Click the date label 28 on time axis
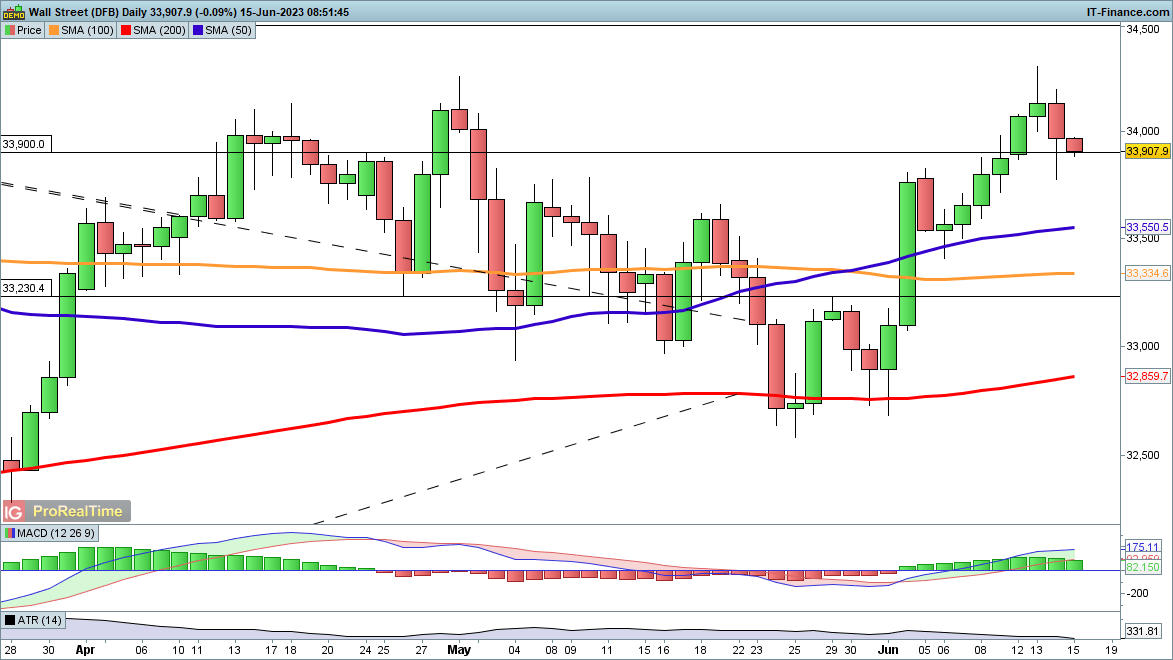Image resolution: width=1173 pixels, height=660 pixels. (11, 650)
